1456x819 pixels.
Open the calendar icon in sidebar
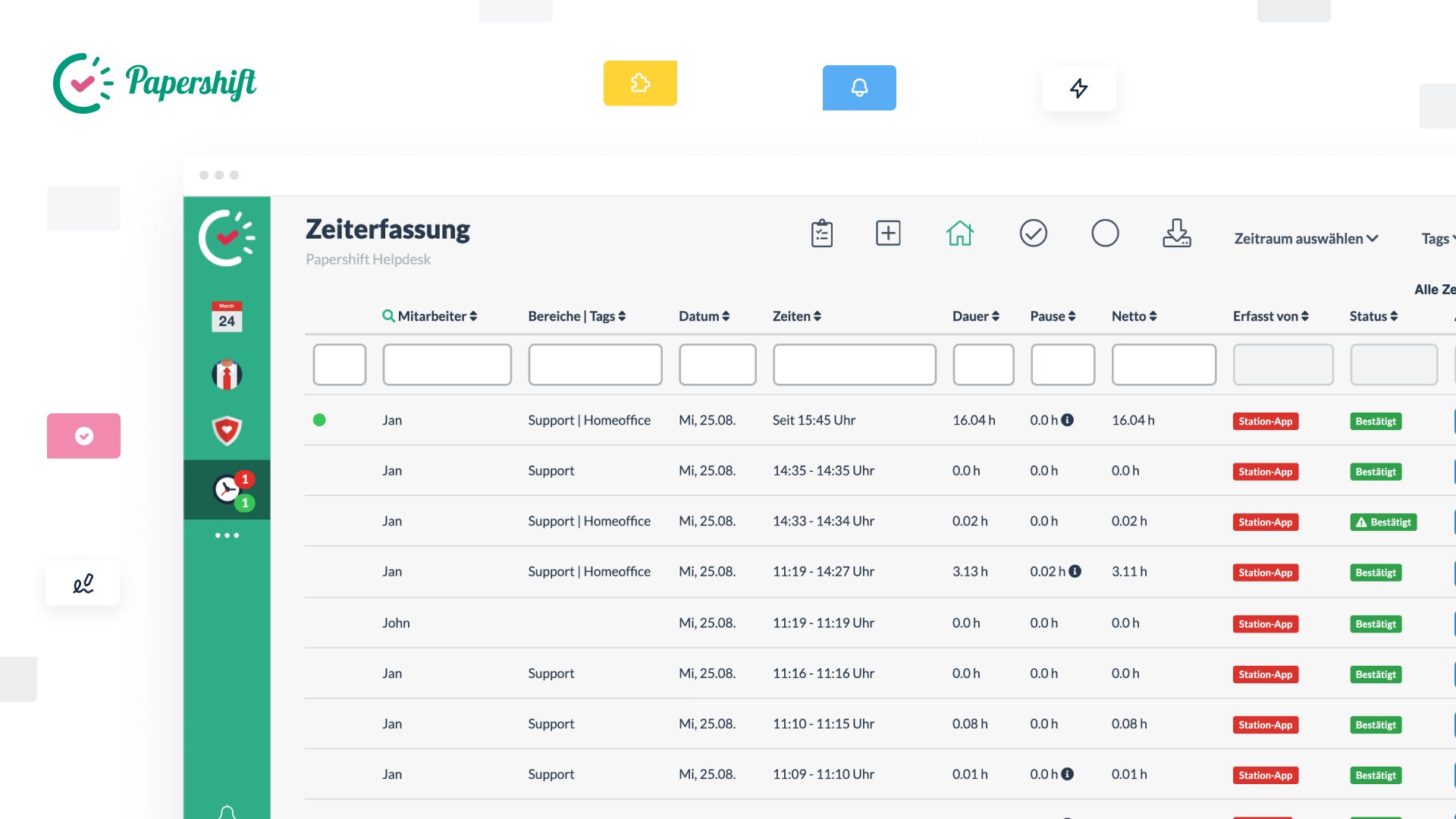click(227, 317)
